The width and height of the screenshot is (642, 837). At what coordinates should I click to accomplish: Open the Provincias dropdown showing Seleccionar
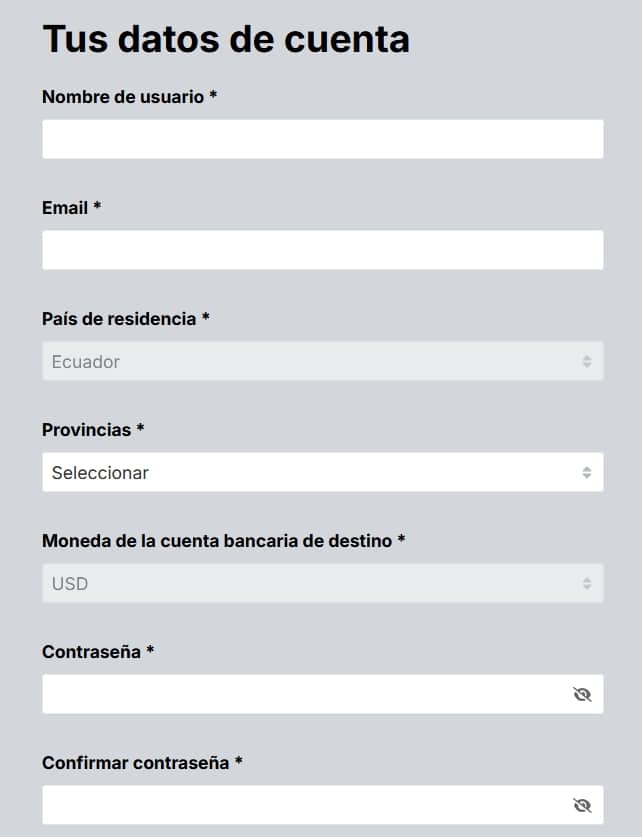pyautogui.click(x=300, y=472)
